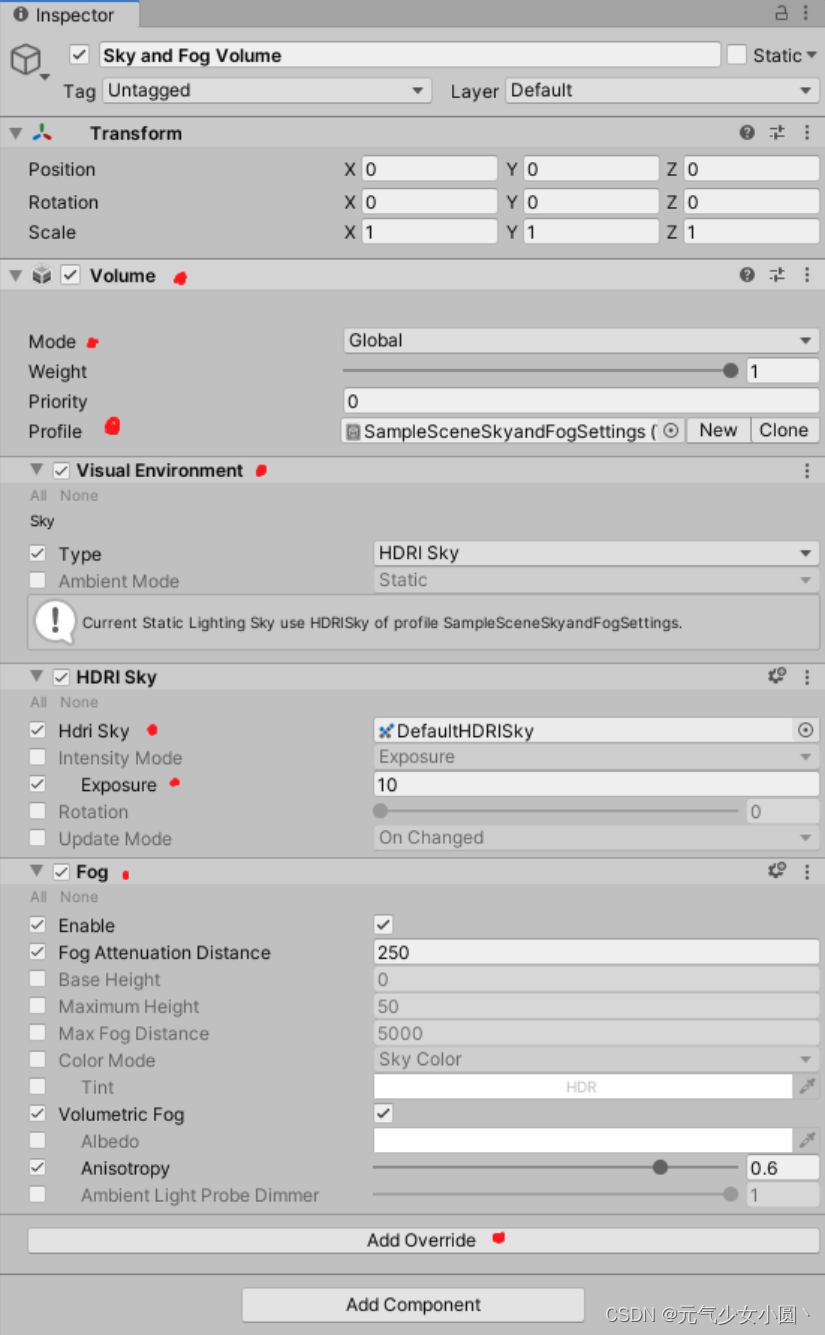Select the Inspector tab
Screen dimensions: 825x1335
pyautogui.click(x=70, y=15)
